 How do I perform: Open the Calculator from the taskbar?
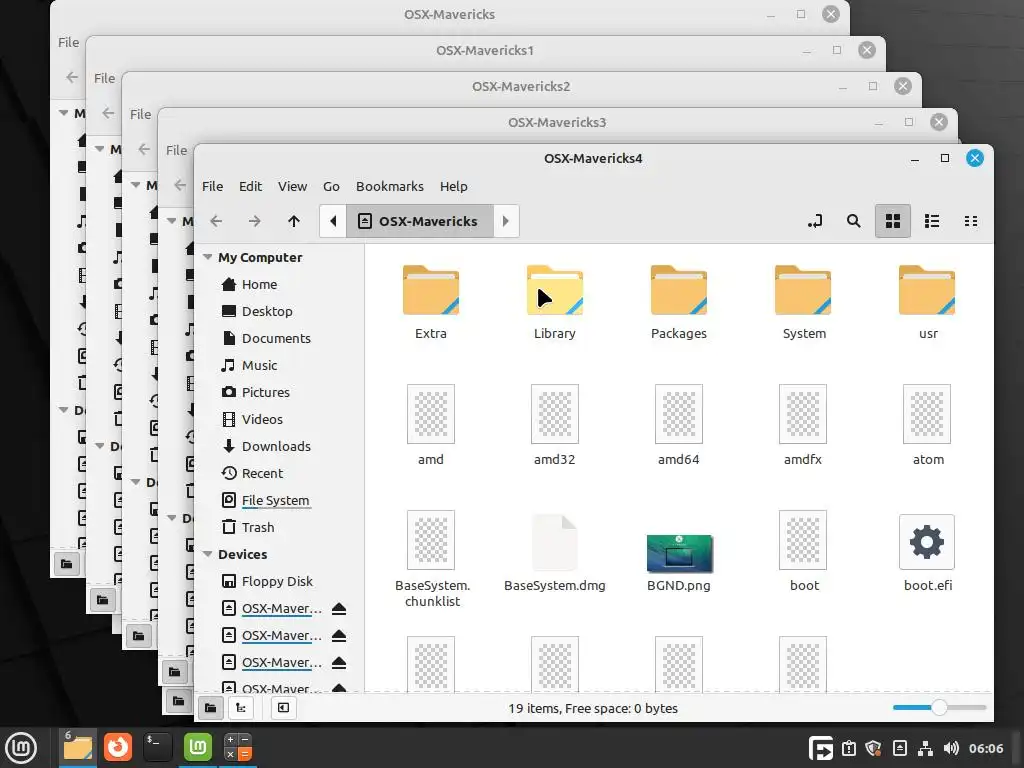tap(238, 747)
